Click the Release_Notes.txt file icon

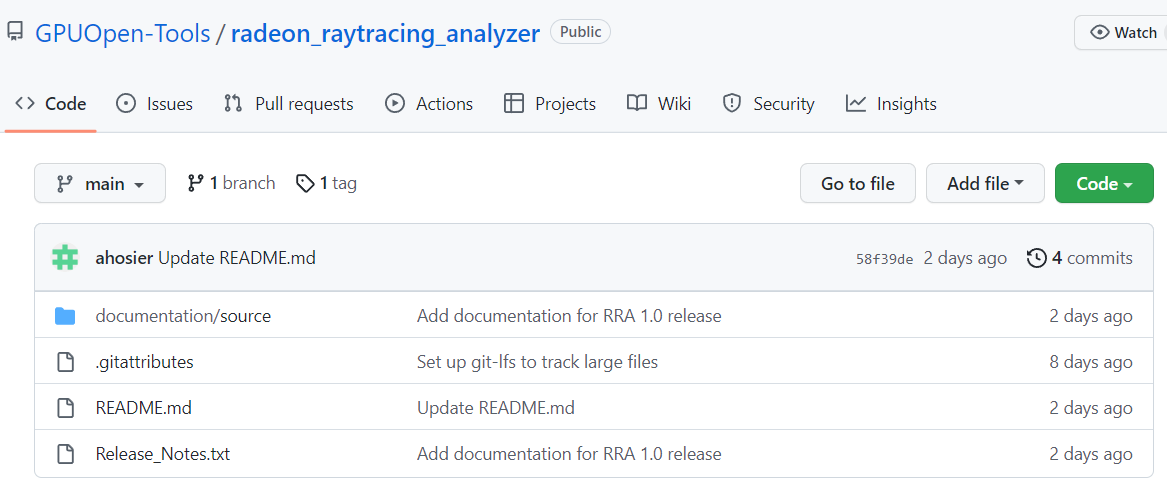pos(65,454)
